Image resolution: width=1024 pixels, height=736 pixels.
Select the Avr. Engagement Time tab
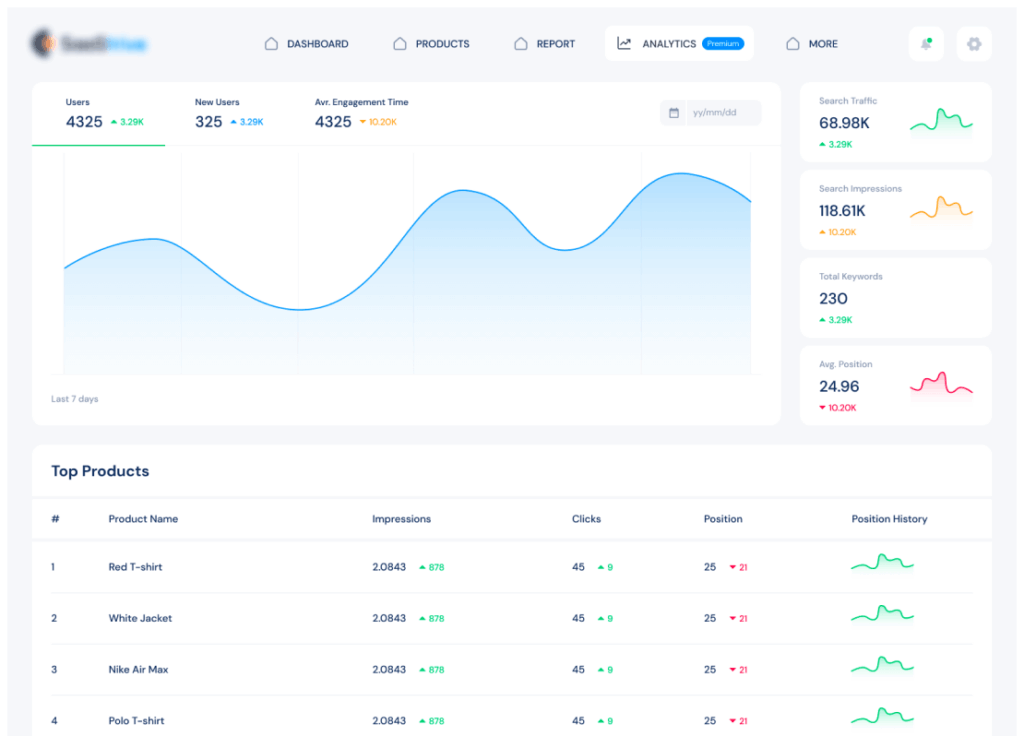pyautogui.click(x=360, y=113)
